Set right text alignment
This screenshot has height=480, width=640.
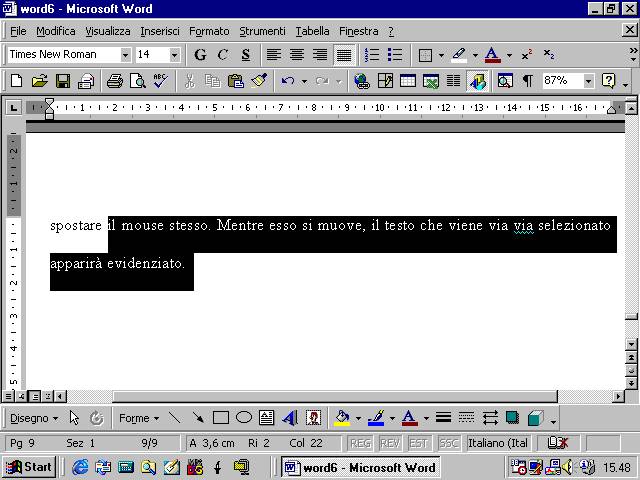(x=320, y=55)
